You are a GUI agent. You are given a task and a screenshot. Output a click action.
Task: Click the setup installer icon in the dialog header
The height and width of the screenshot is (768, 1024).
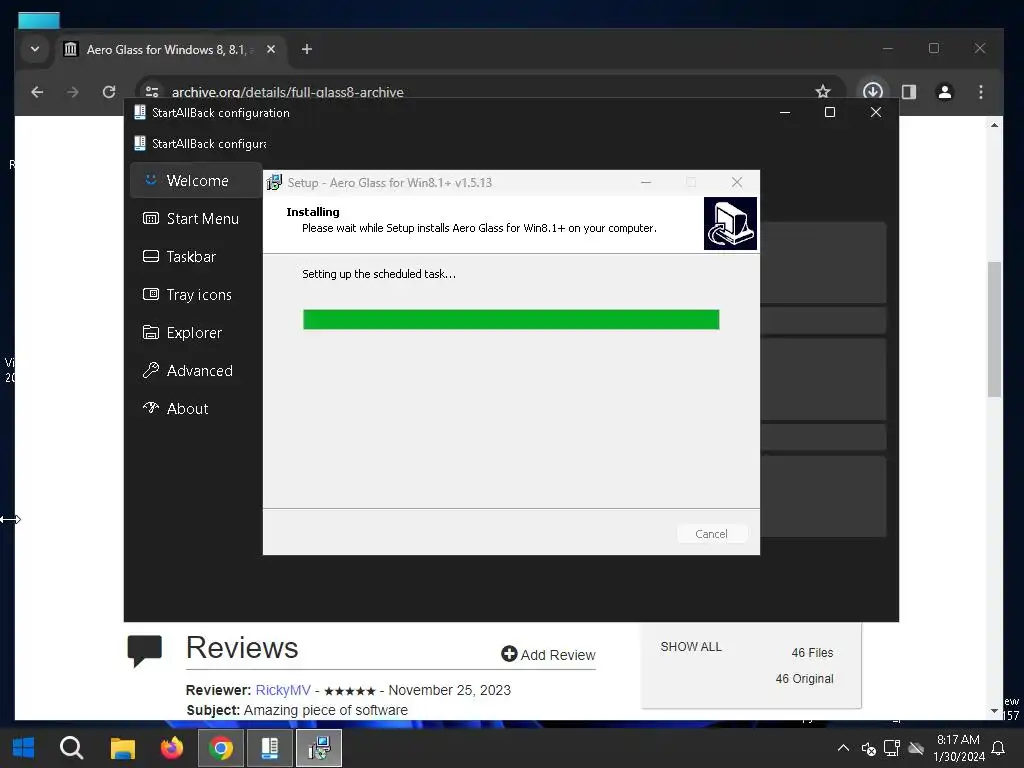tap(730, 223)
